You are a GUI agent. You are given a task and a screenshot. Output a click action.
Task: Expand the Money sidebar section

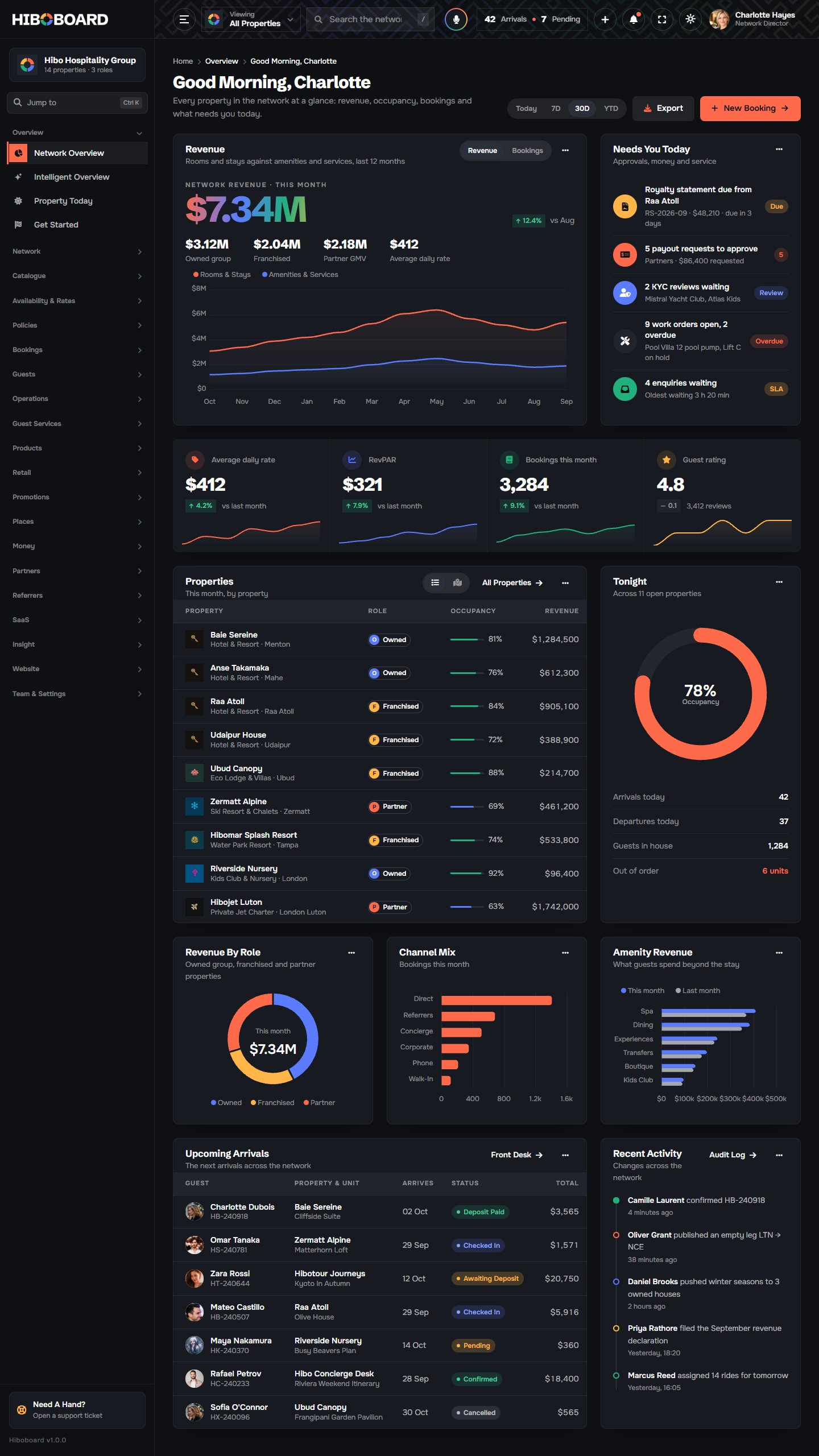(x=77, y=546)
